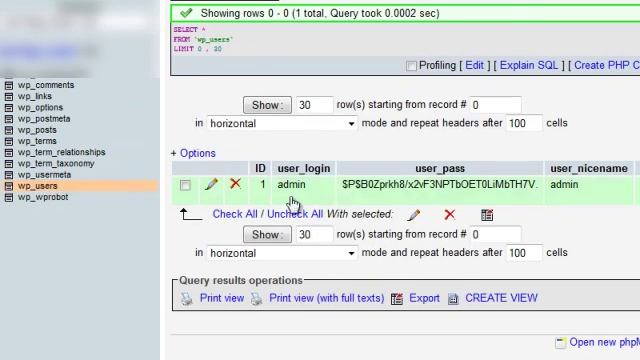Select wp_users table in sidebar
This screenshot has height=360, width=640.
(x=38, y=186)
